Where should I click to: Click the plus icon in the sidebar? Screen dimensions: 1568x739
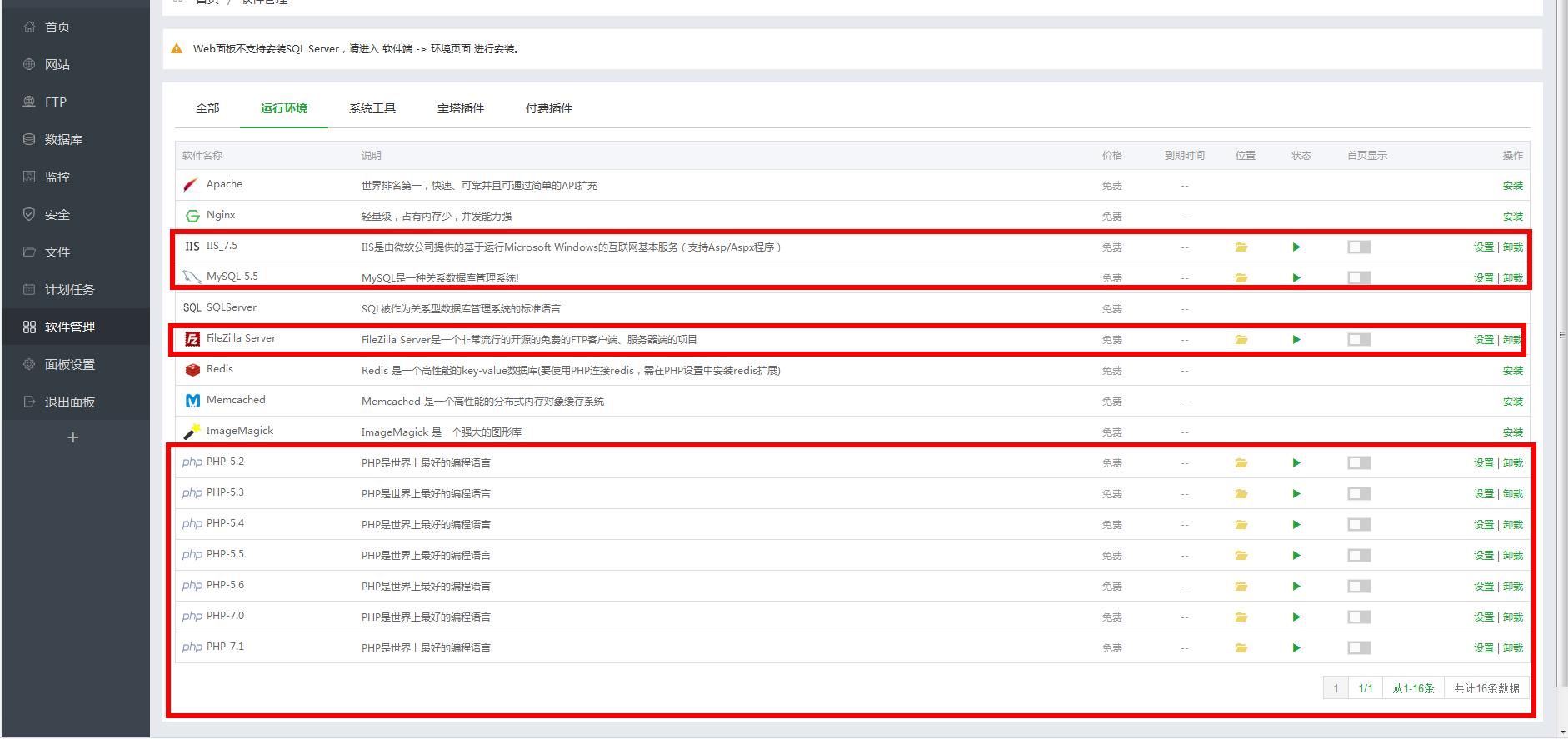click(73, 437)
